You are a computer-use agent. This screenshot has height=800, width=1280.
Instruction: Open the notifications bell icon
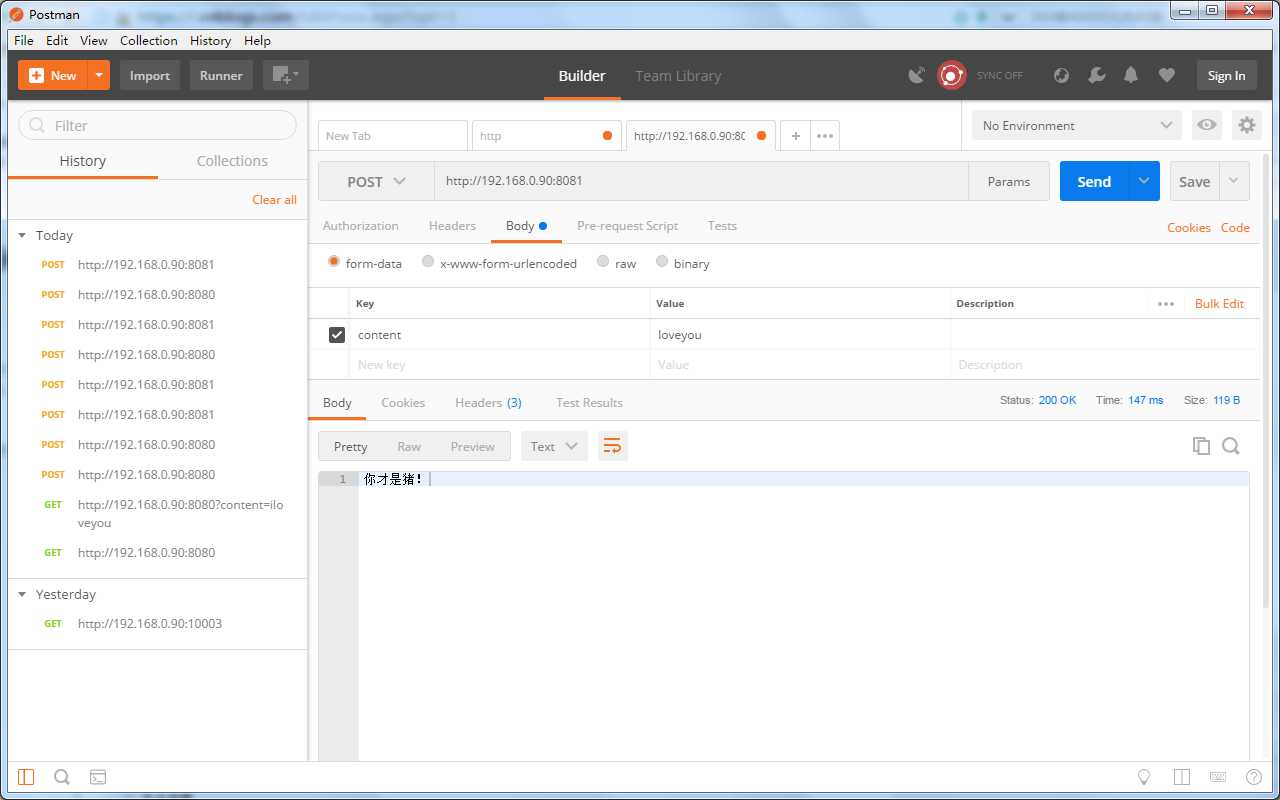coord(1131,75)
